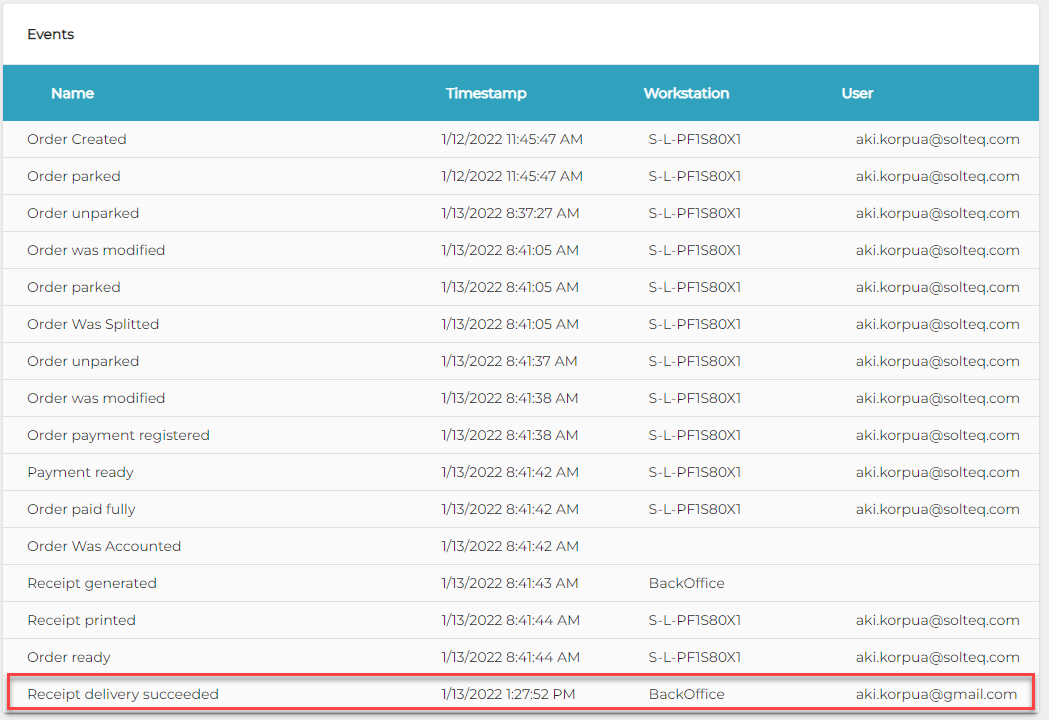Select the User column header
The image size is (1049, 720).
coord(857,93)
